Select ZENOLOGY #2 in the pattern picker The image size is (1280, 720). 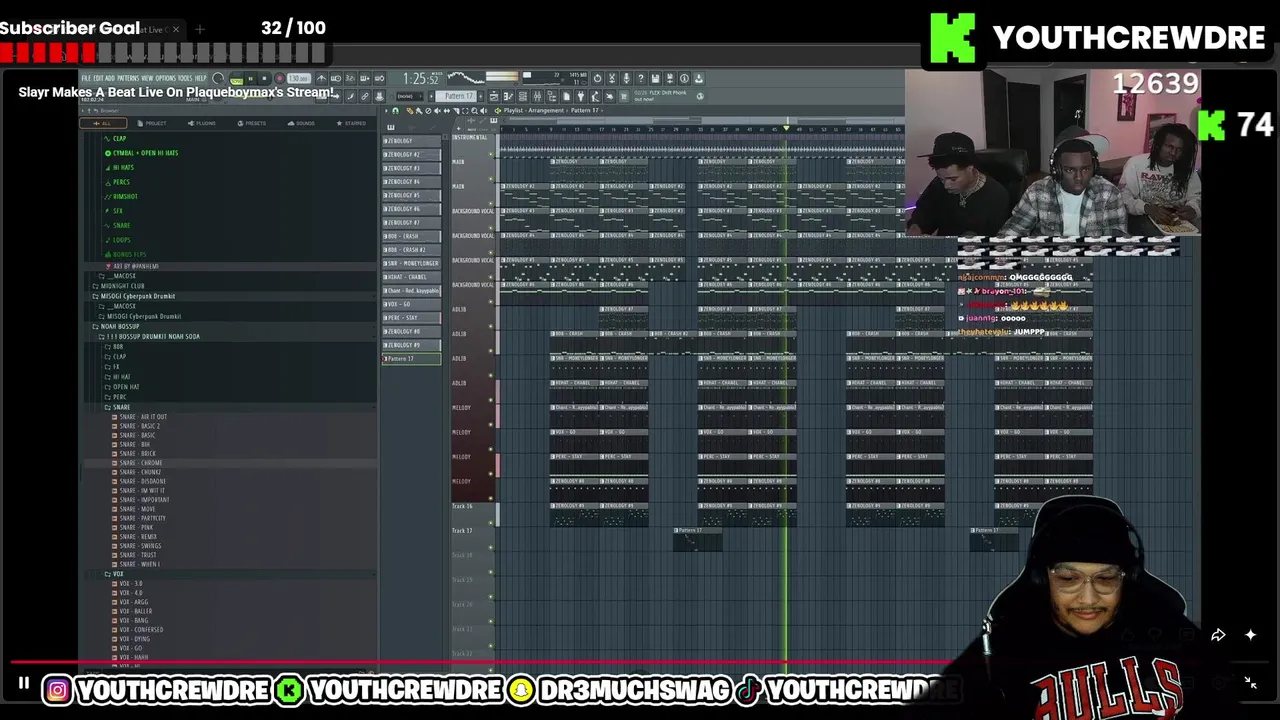click(411, 155)
